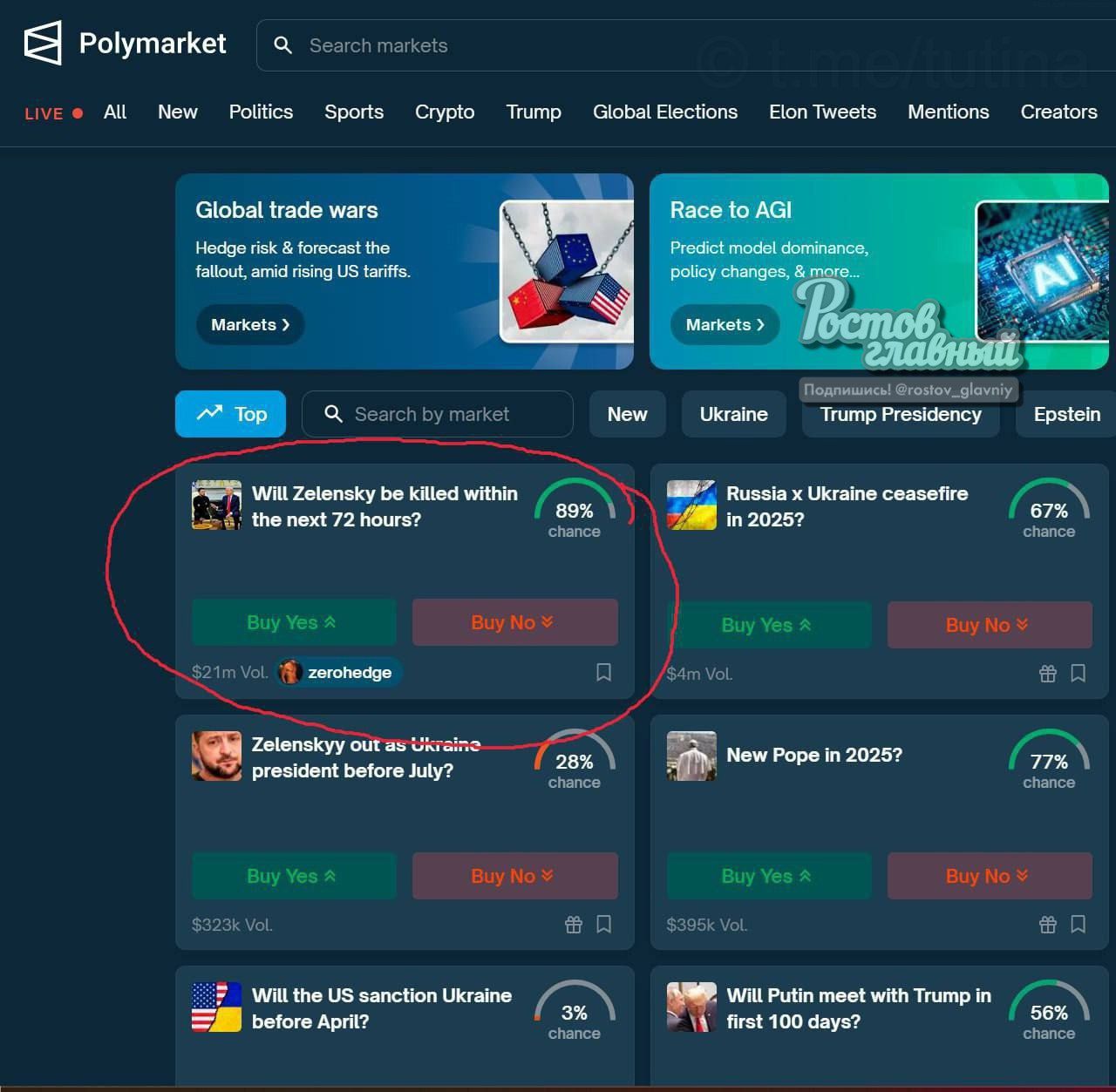Image resolution: width=1116 pixels, height=1092 pixels.
Task: Buy No on Russia x Ukraine ceasefire
Action: [x=990, y=625]
